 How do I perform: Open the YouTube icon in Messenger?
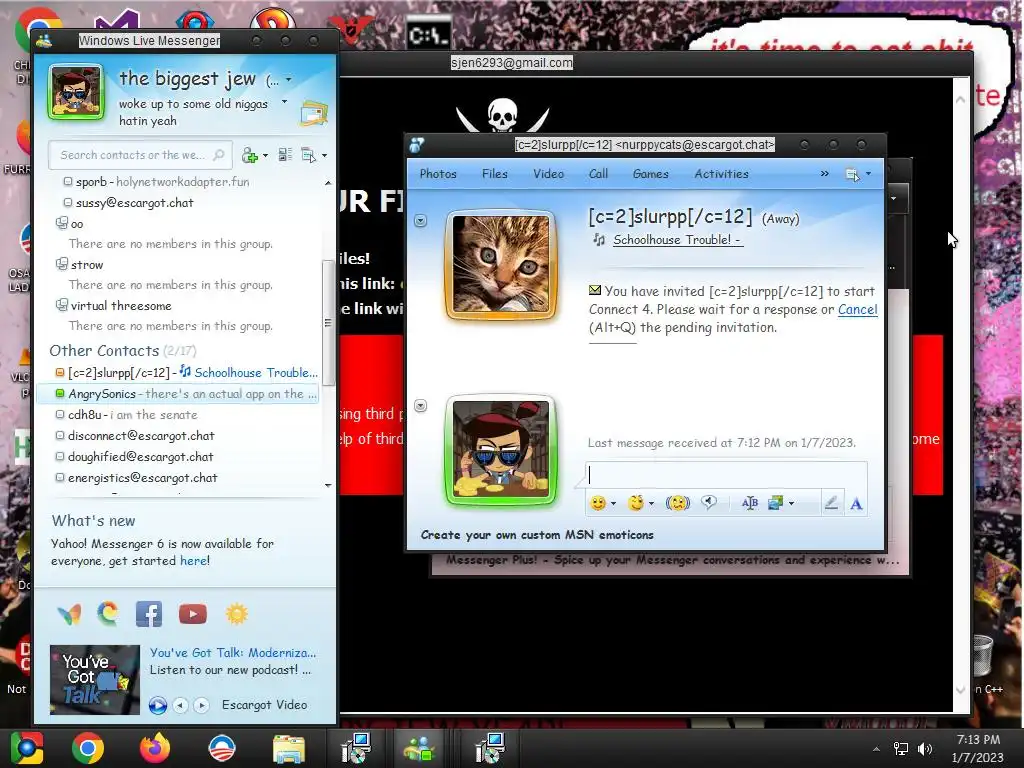(x=193, y=614)
